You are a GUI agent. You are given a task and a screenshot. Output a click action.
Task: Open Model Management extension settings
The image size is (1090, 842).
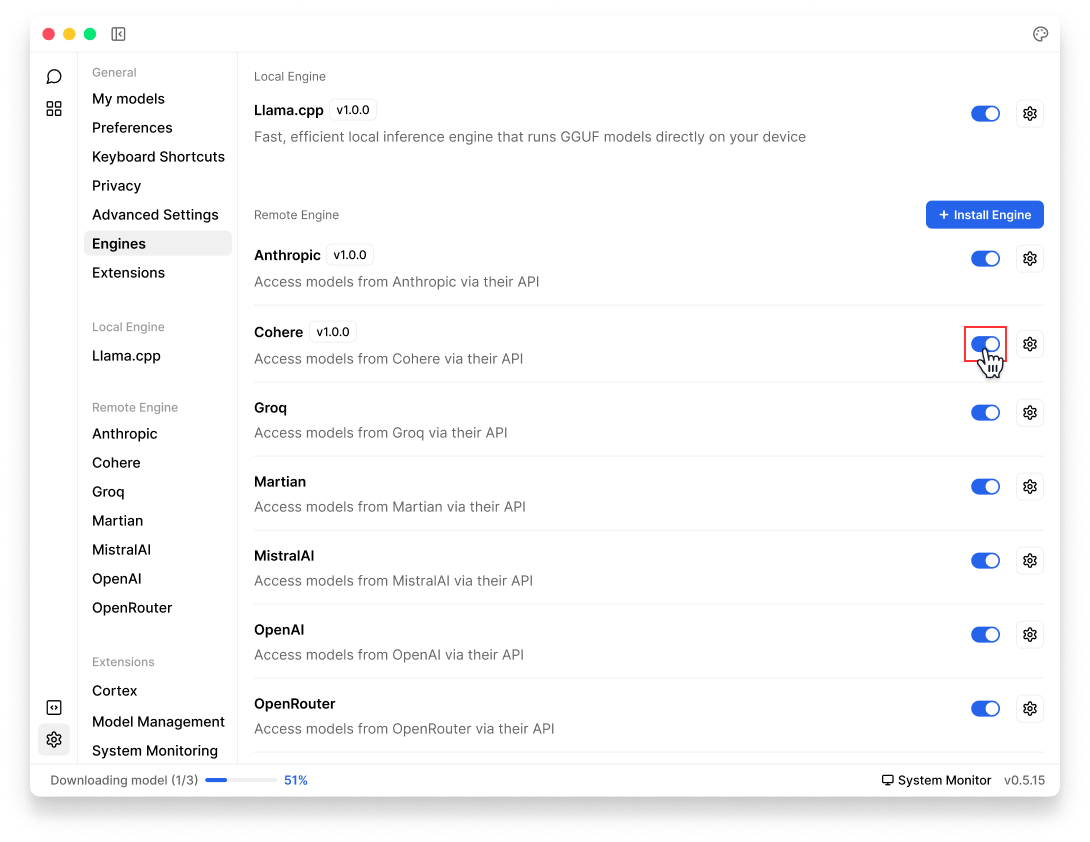tap(158, 722)
